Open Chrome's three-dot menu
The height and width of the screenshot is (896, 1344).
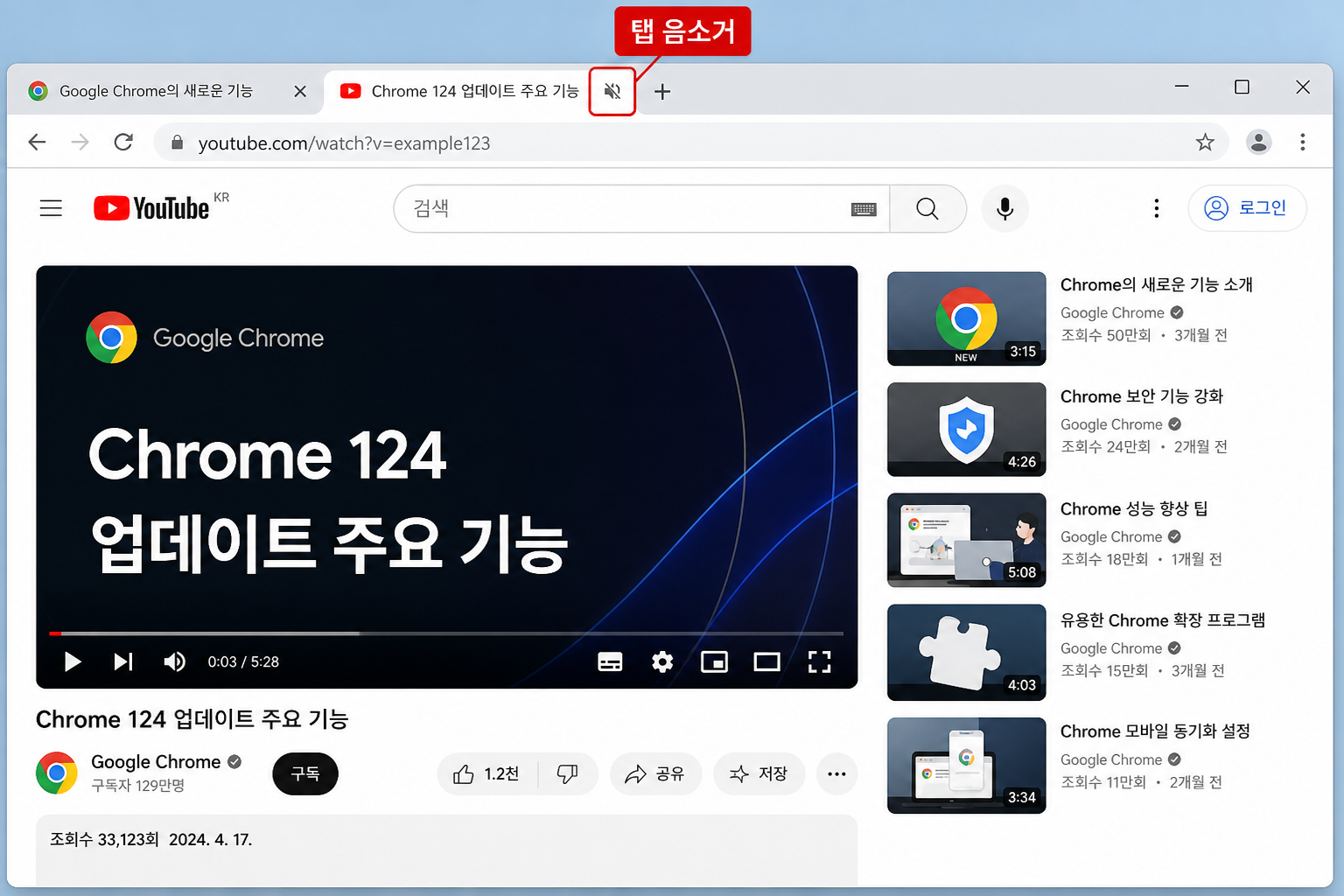(x=1302, y=142)
